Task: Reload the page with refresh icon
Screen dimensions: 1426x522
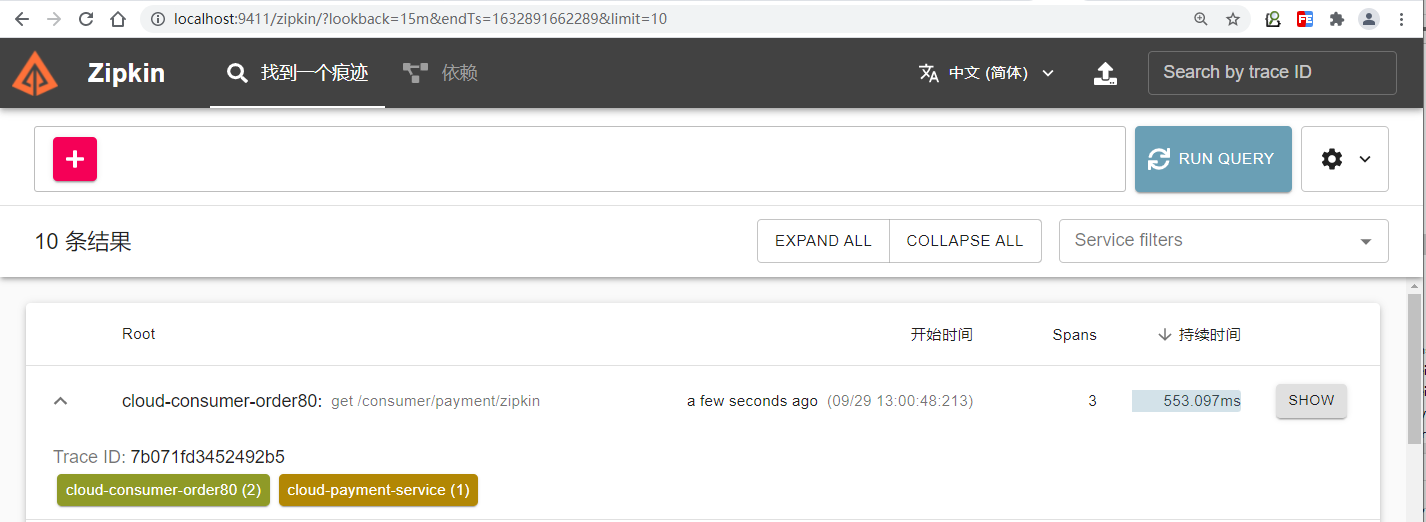Action: click(86, 19)
